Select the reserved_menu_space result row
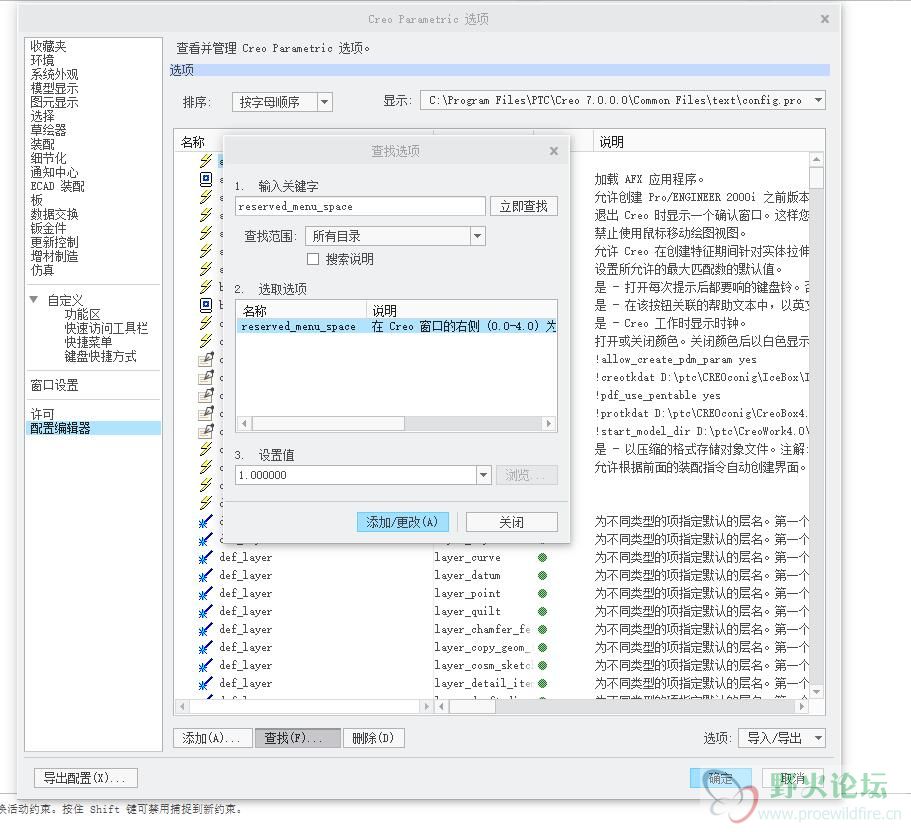The width and height of the screenshot is (911, 832). tap(397, 327)
